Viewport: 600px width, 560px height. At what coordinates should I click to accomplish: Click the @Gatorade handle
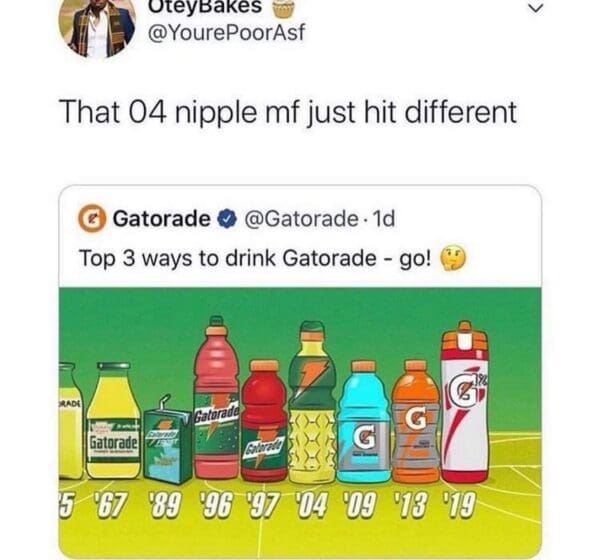point(302,219)
